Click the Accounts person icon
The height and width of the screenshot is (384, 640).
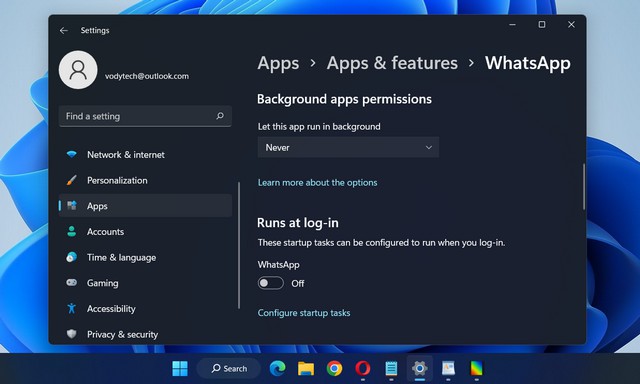point(71,231)
